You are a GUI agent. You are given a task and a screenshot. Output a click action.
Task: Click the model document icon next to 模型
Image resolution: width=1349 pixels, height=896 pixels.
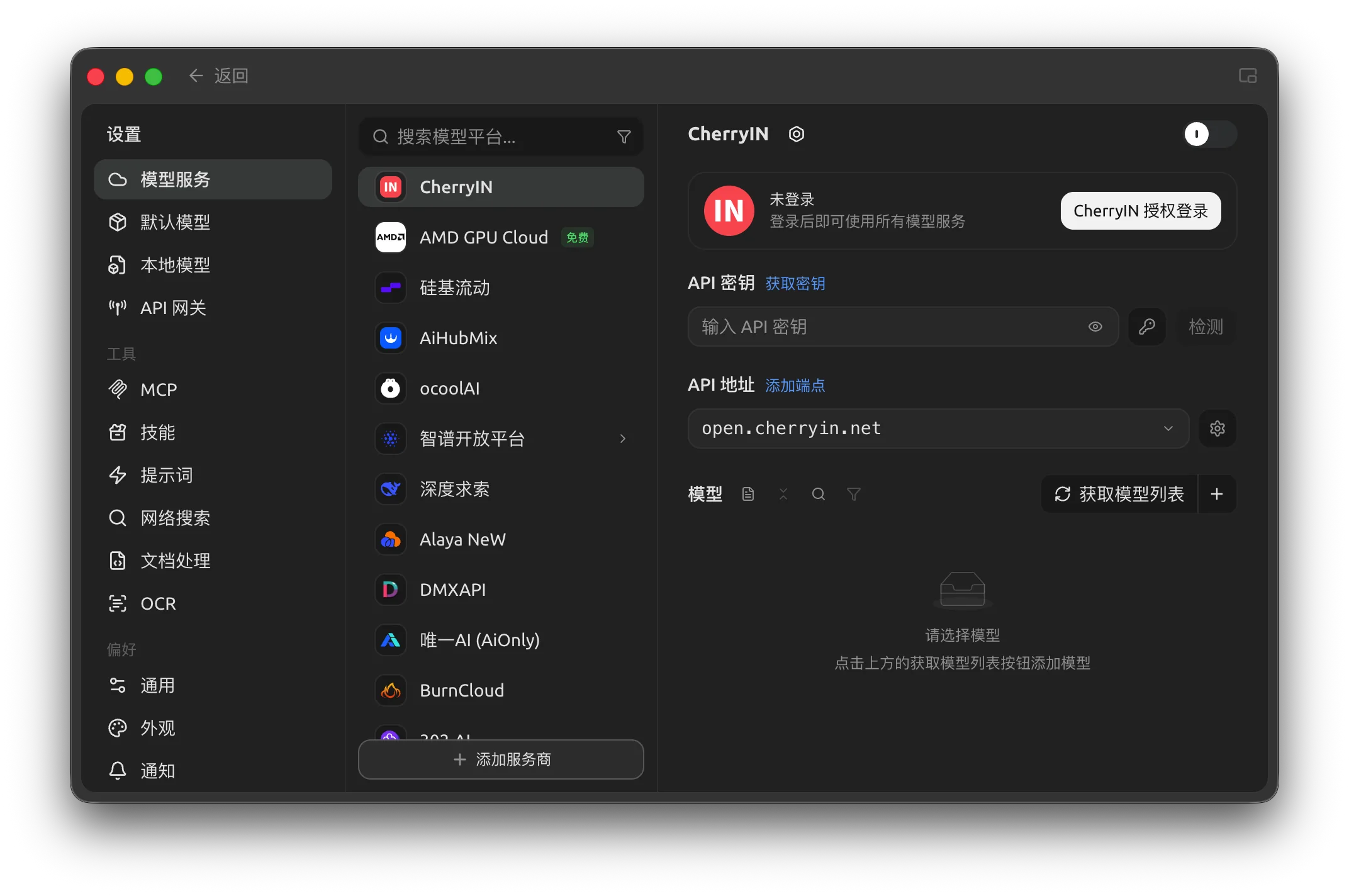[x=747, y=494]
